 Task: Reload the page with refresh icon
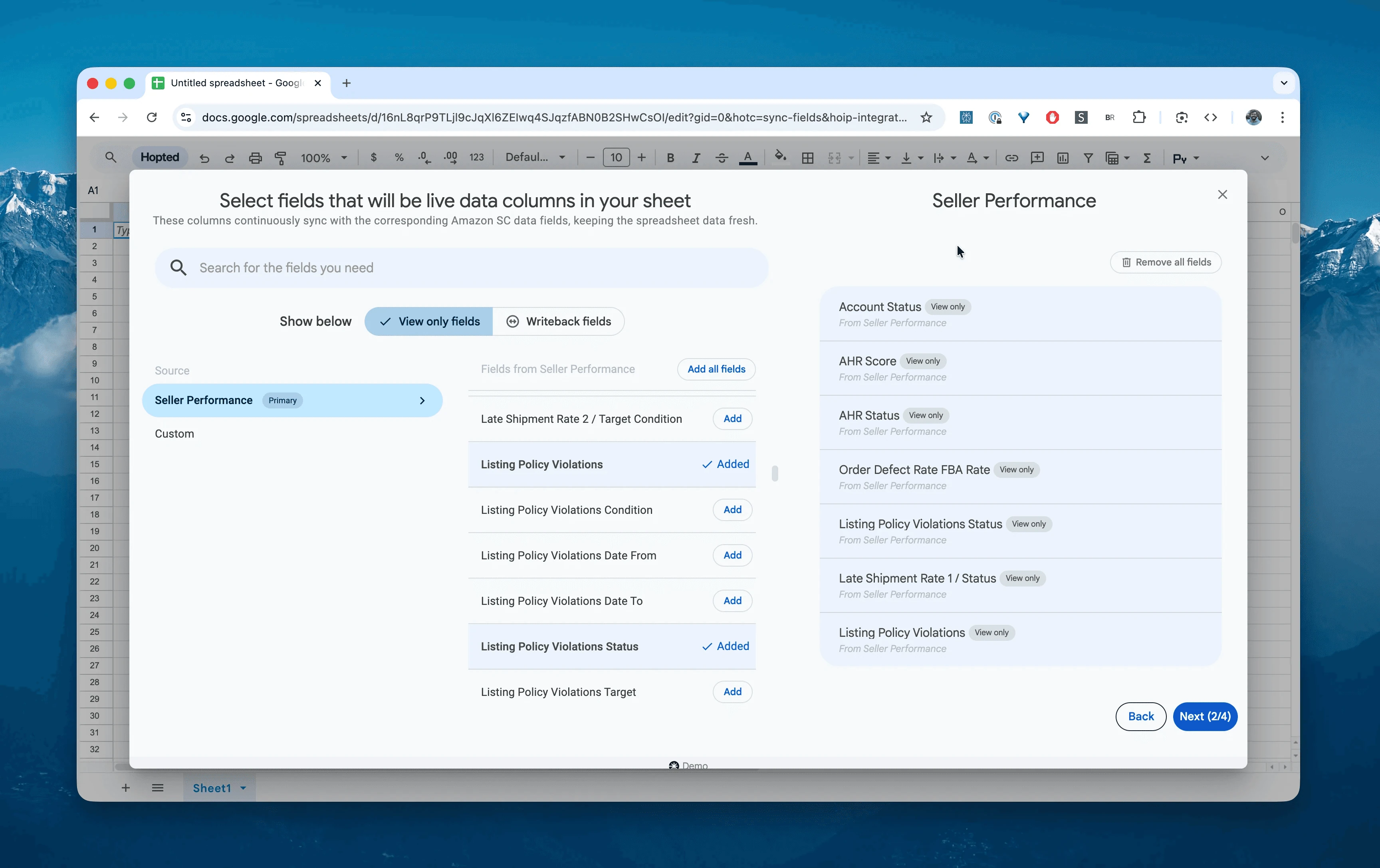pyautogui.click(x=152, y=117)
